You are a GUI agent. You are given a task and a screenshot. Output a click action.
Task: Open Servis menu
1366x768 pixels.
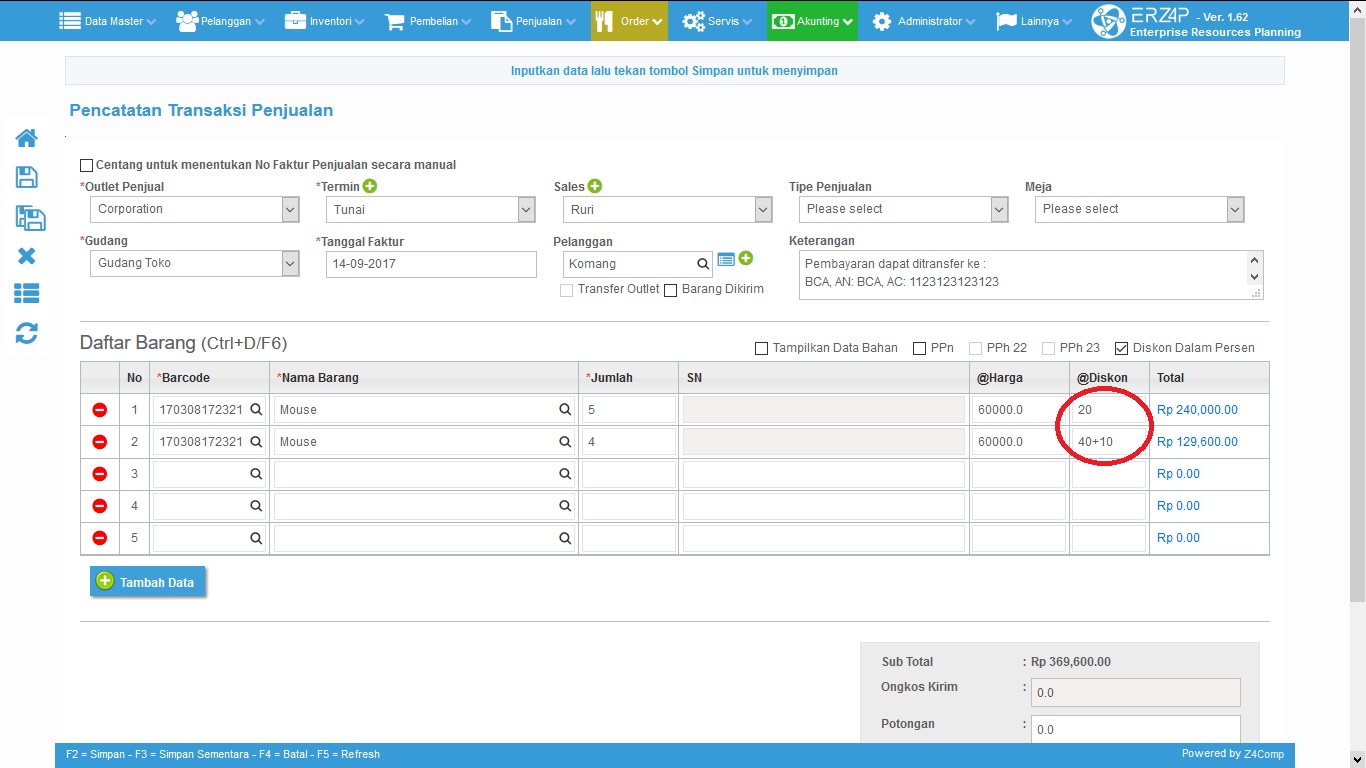pos(717,21)
